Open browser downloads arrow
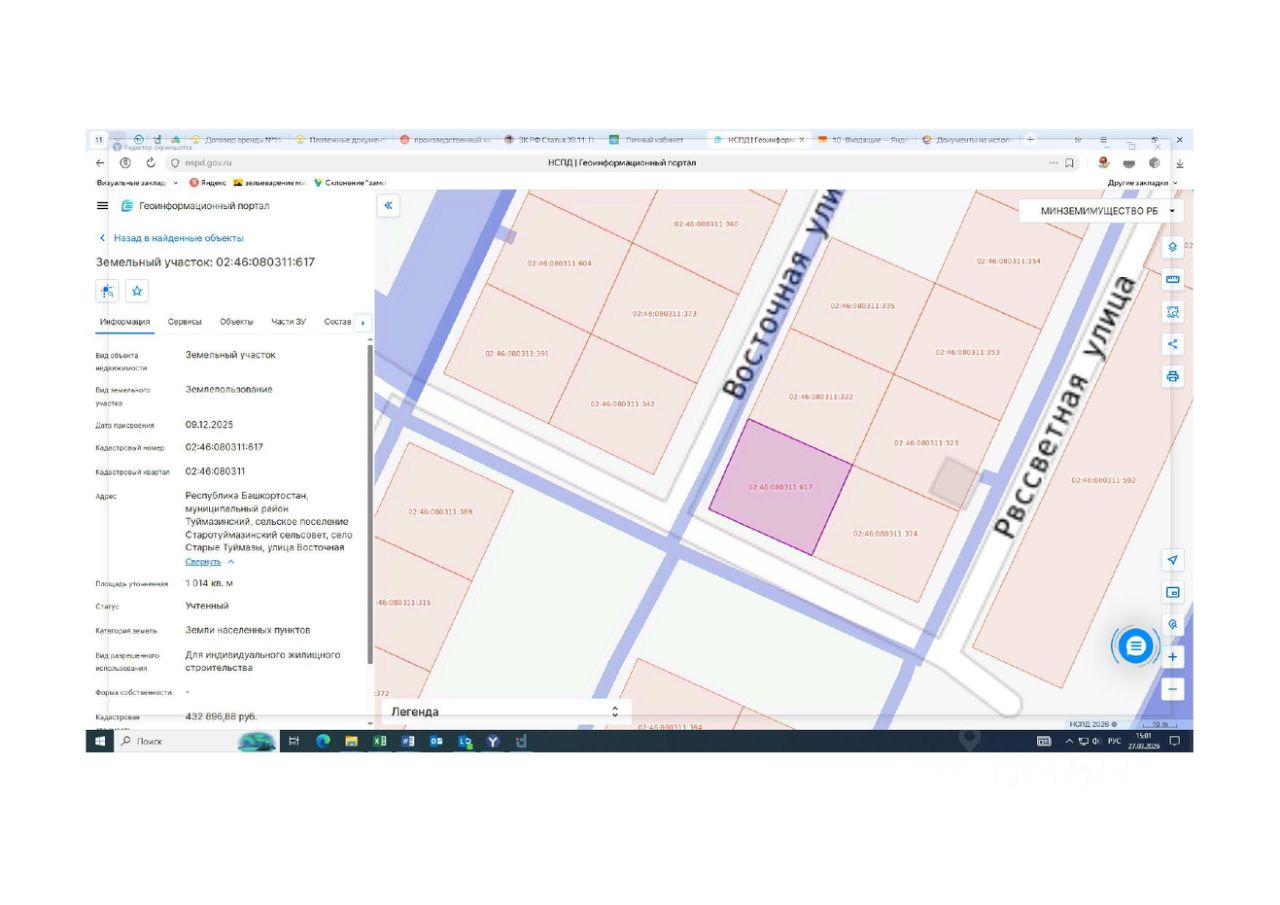The image size is (1280, 905). [1179, 163]
